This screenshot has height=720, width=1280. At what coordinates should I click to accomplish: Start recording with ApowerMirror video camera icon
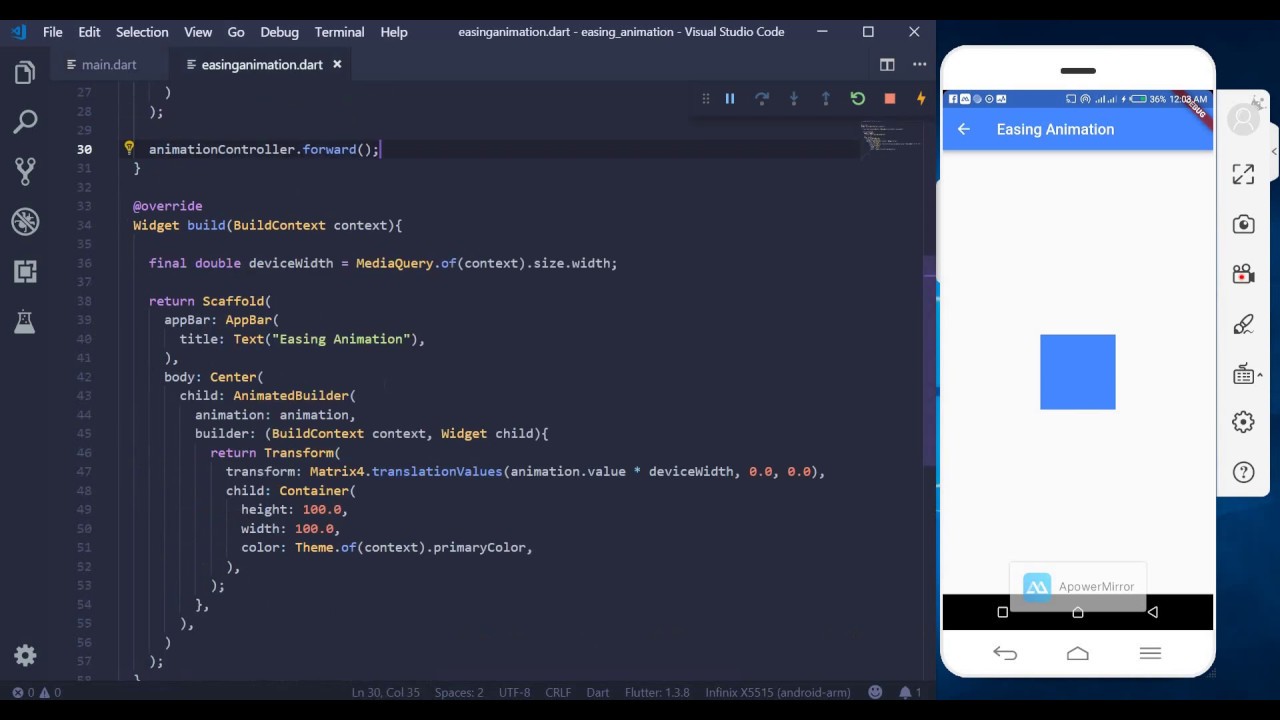[1243, 274]
